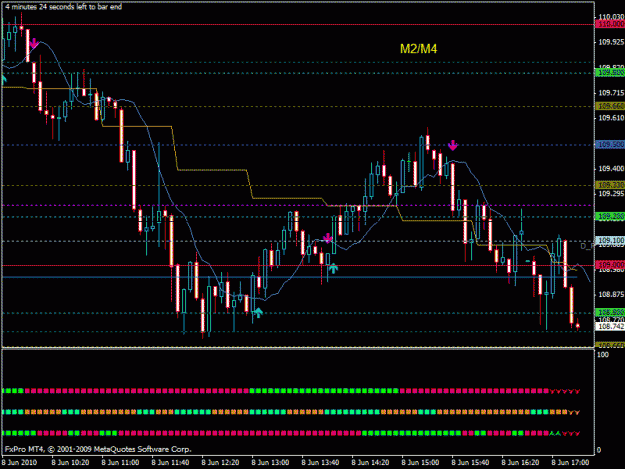Click the magenta down arrow beside the 109.500 level

coord(452,145)
